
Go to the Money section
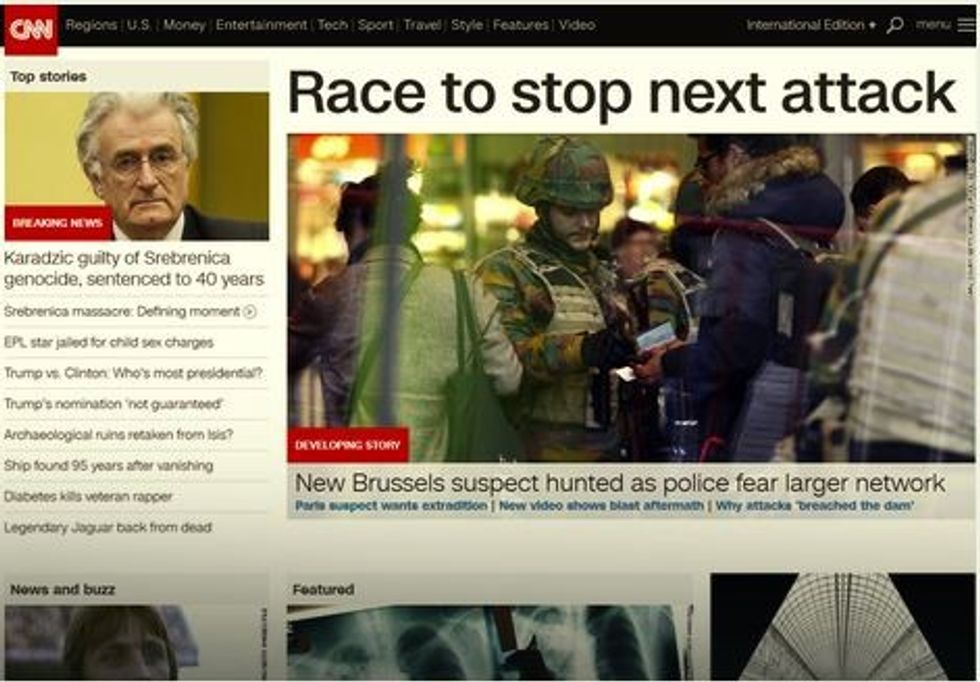point(184,25)
